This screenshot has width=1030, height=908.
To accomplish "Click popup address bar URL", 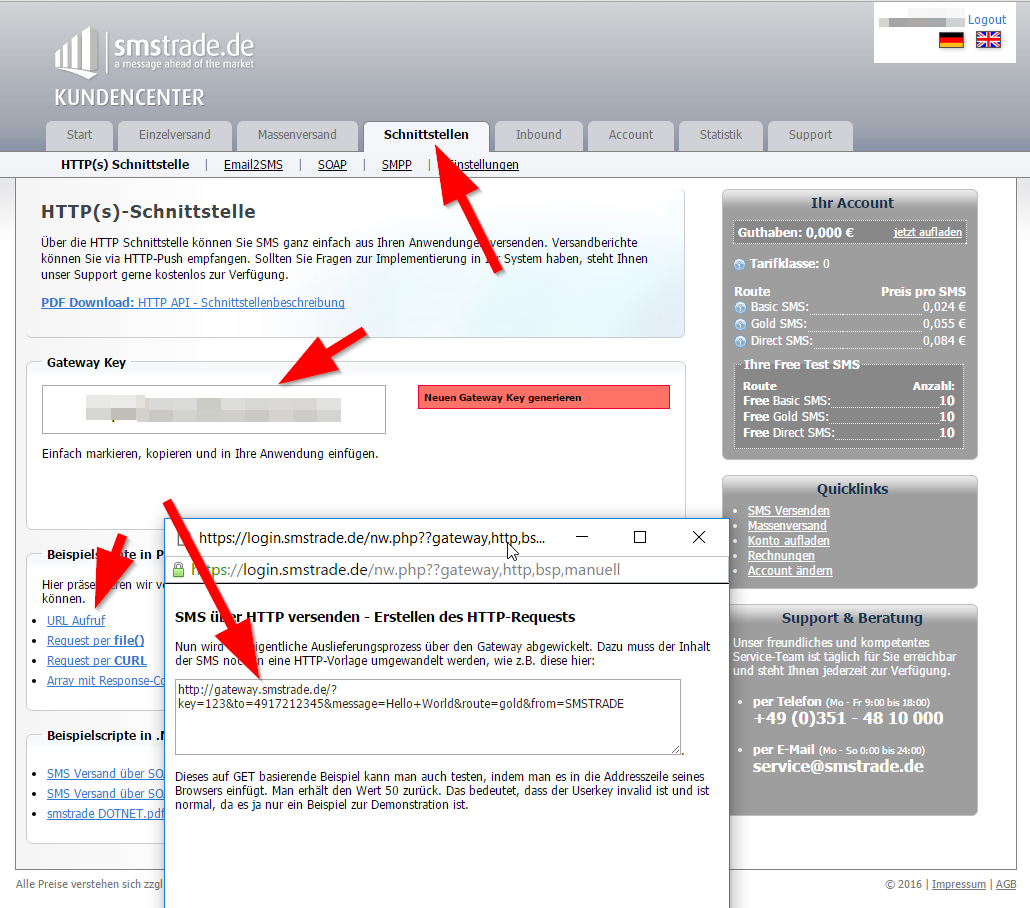I will 405,570.
